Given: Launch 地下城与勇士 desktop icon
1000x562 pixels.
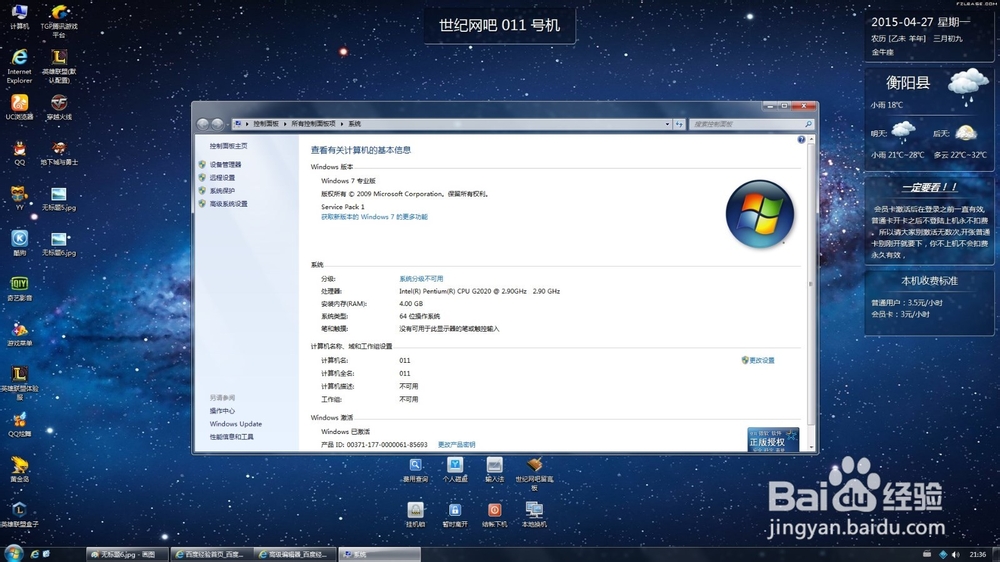Looking at the screenshot, I should tap(59, 153).
